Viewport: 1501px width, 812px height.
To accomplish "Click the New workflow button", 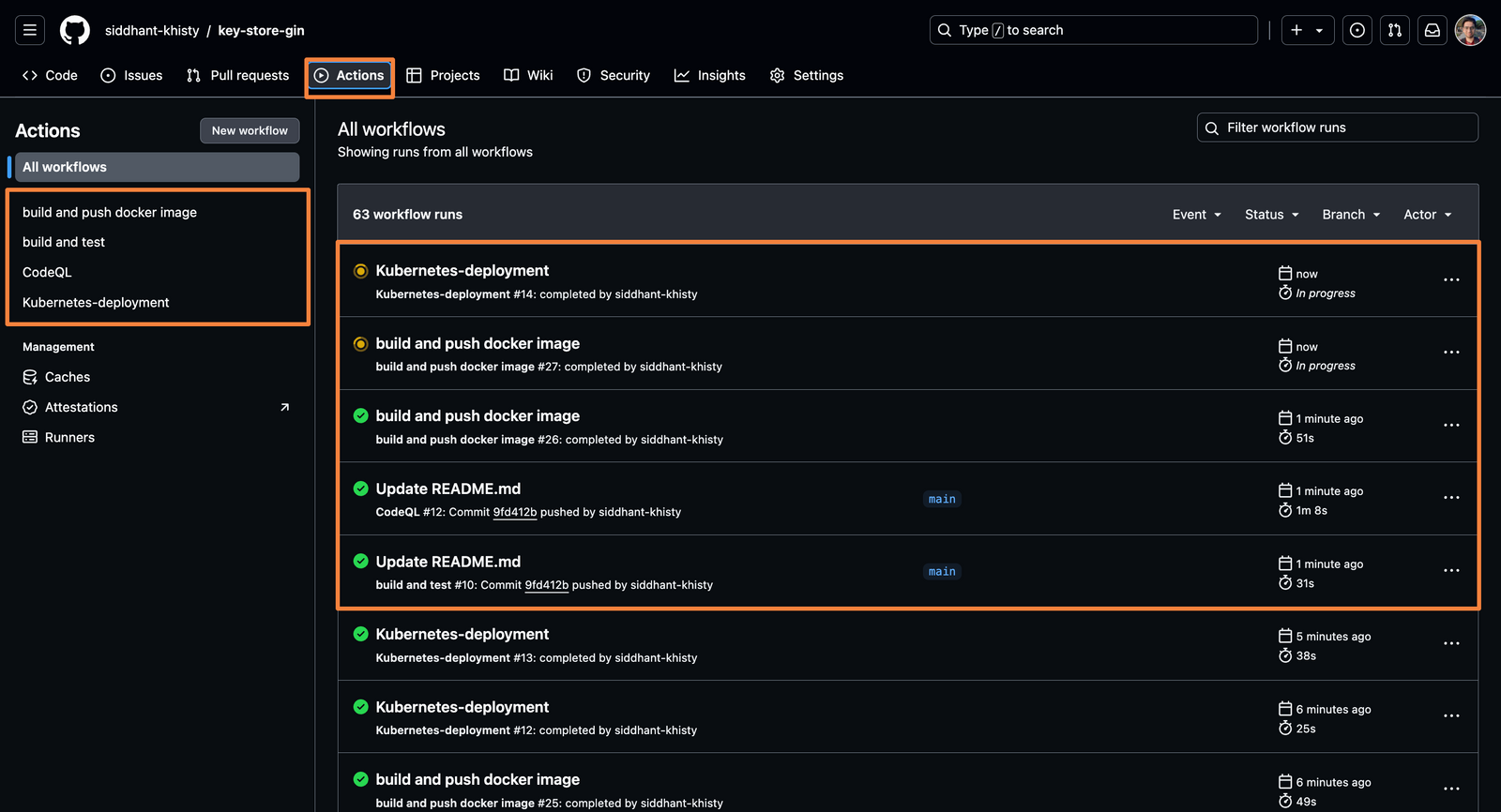I will [x=250, y=130].
